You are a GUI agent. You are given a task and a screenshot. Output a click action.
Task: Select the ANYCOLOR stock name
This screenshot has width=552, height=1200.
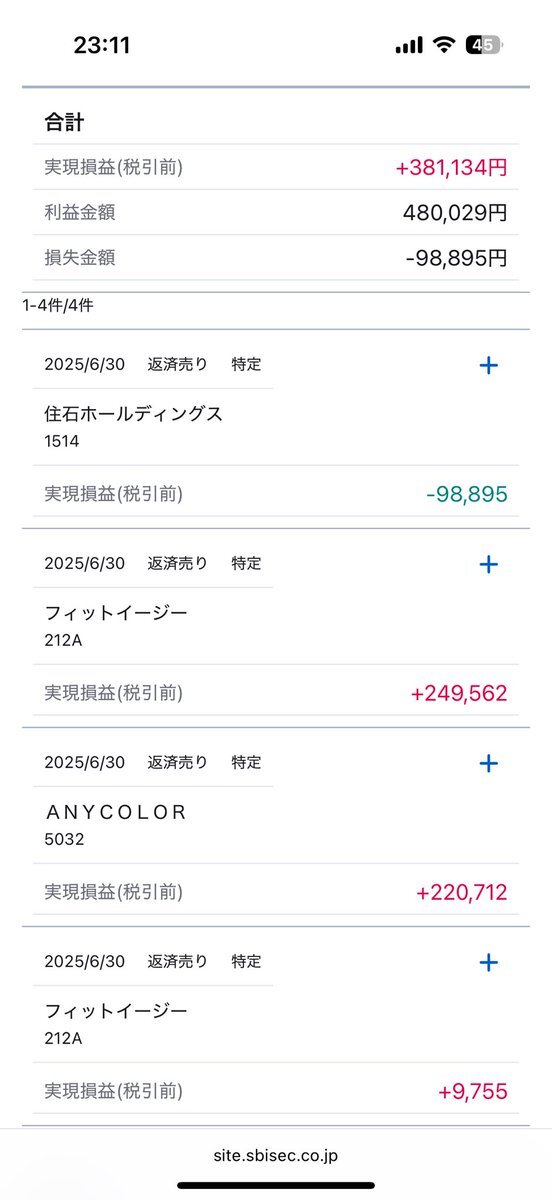pyautogui.click(x=116, y=812)
